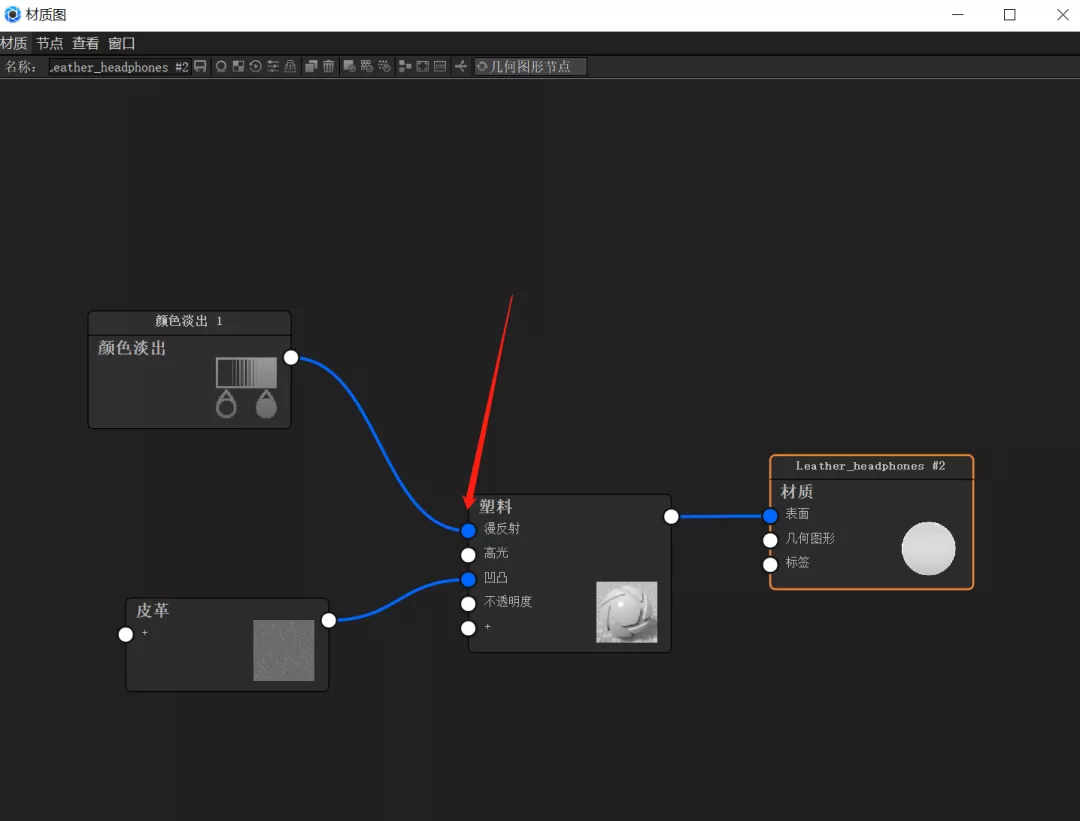Click the 漫反射 input socket on 塑料 node
Screen dimensions: 1080x821
(468, 530)
